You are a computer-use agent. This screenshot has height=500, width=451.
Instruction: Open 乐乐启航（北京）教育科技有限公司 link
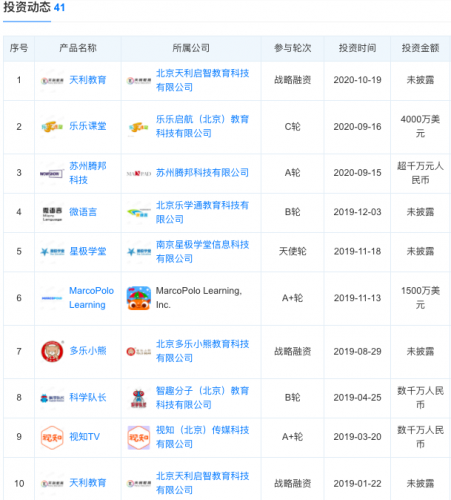pos(202,126)
